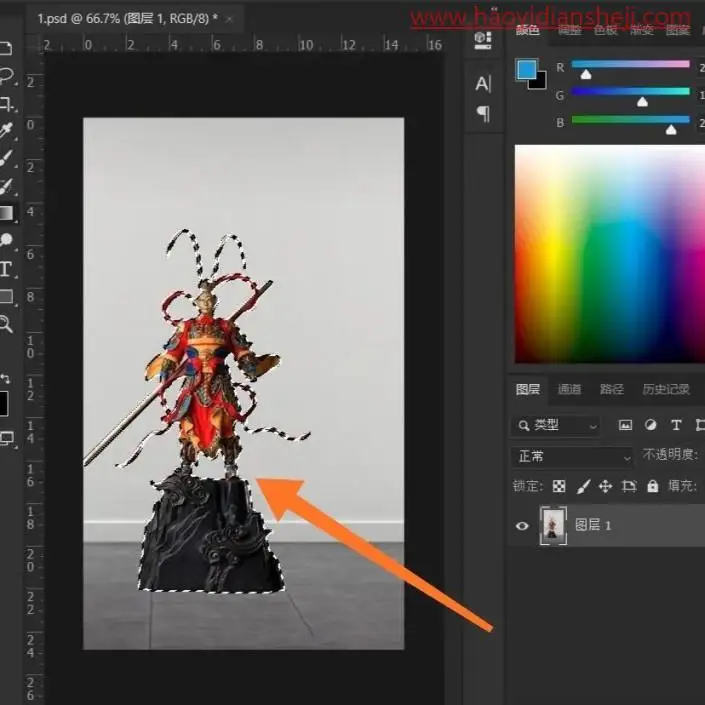Open the Paragraph panel icon
The height and width of the screenshot is (705, 705).
[483, 114]
